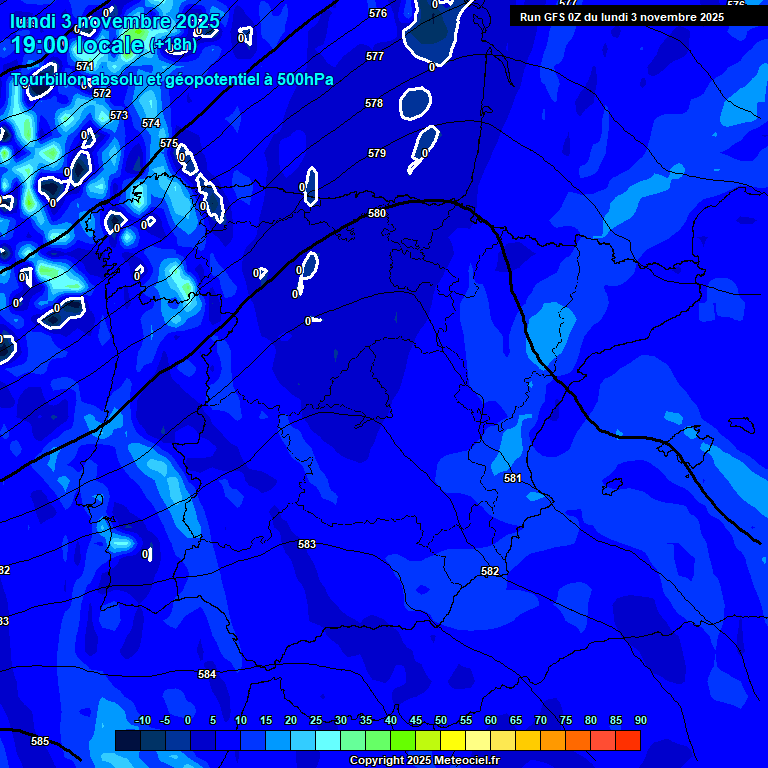Image resolution: width=768 pixels, height=768 pixels.
Task: Select the bright yellow swatch in the color scale
Action: pyautogui.click(x=453, y=741)
